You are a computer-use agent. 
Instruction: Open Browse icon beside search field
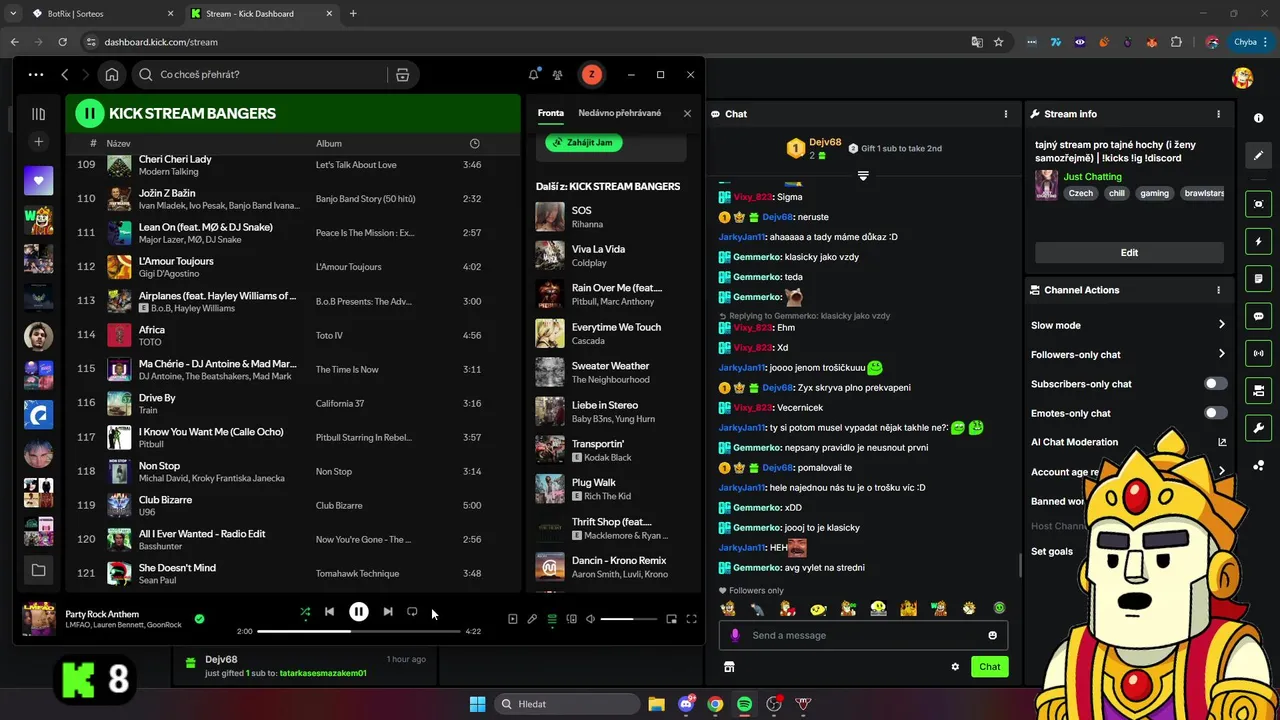[402, 74]
